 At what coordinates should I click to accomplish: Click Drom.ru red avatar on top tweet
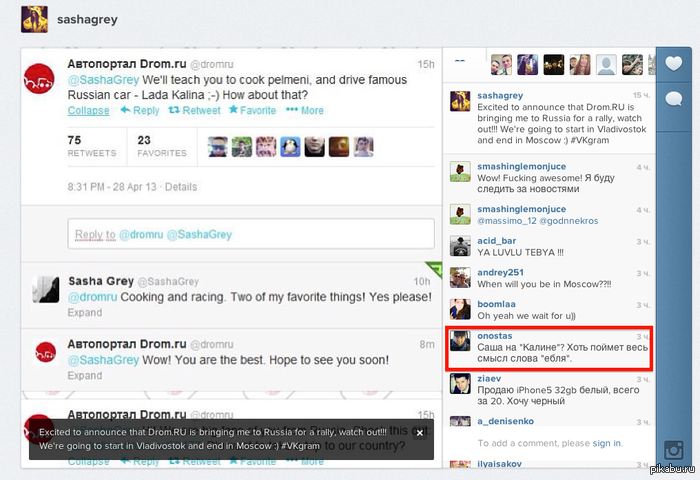coord(39,79)
